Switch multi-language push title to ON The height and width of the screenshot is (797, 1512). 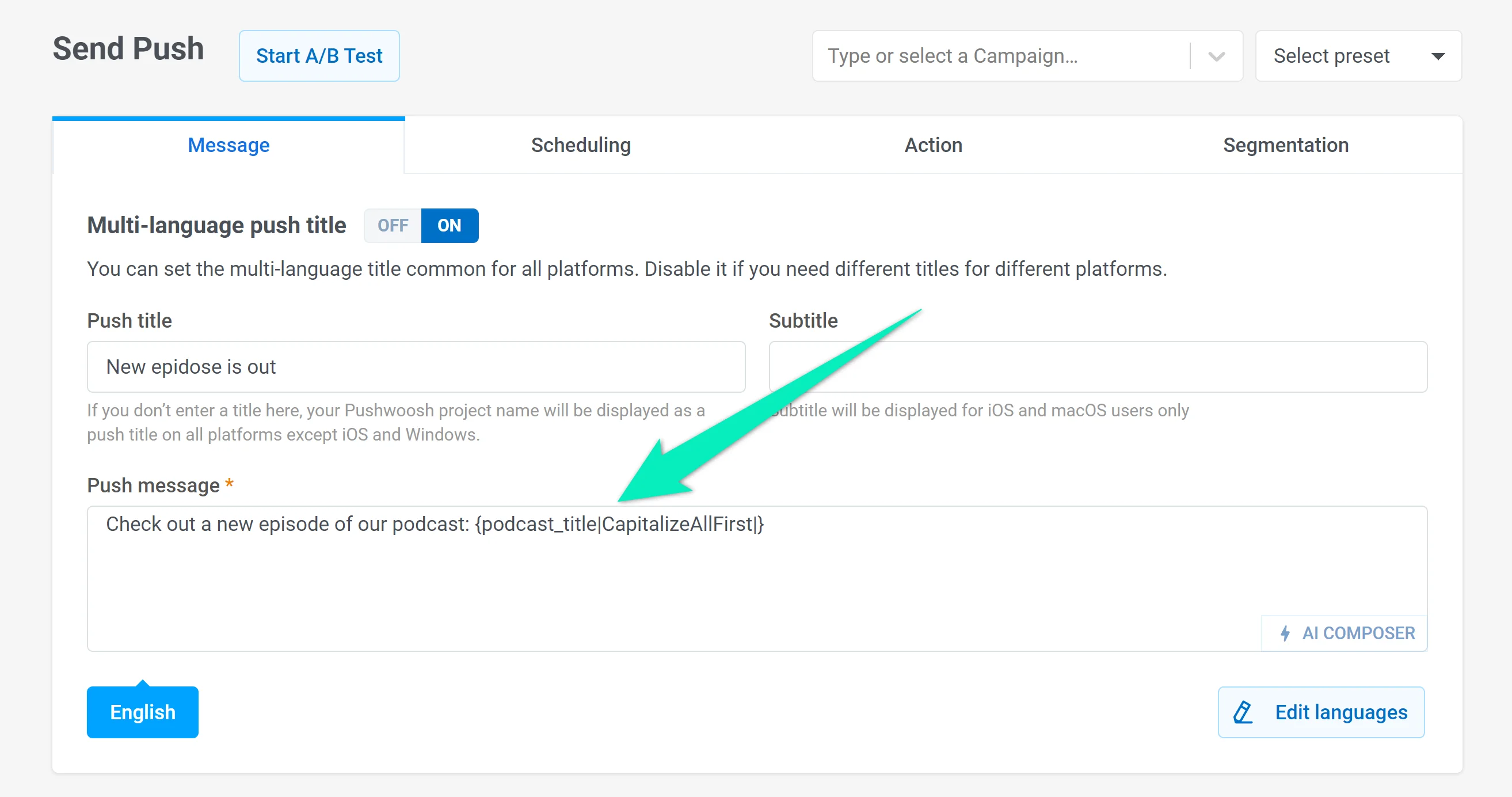(449, 226)
